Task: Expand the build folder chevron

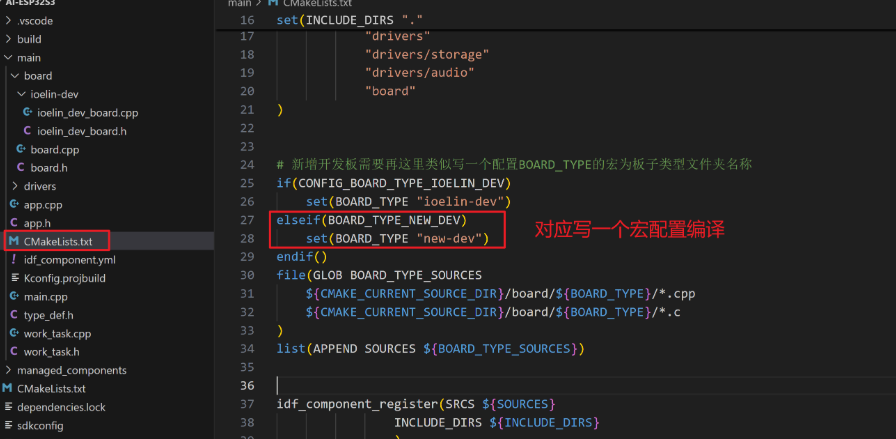Action: pos(8,39)
